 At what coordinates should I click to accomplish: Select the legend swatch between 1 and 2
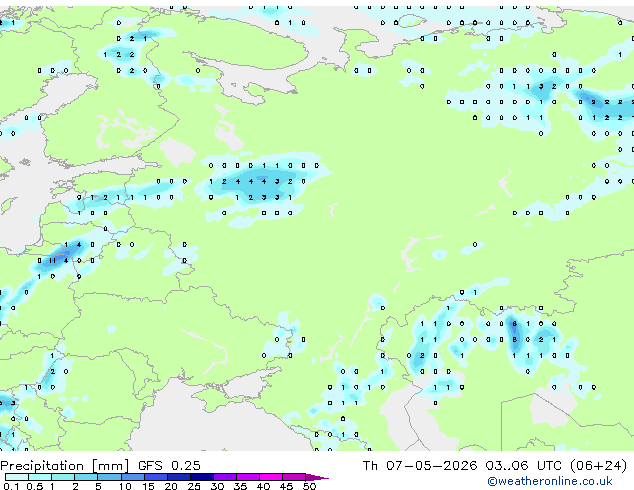tap(63, 477)
